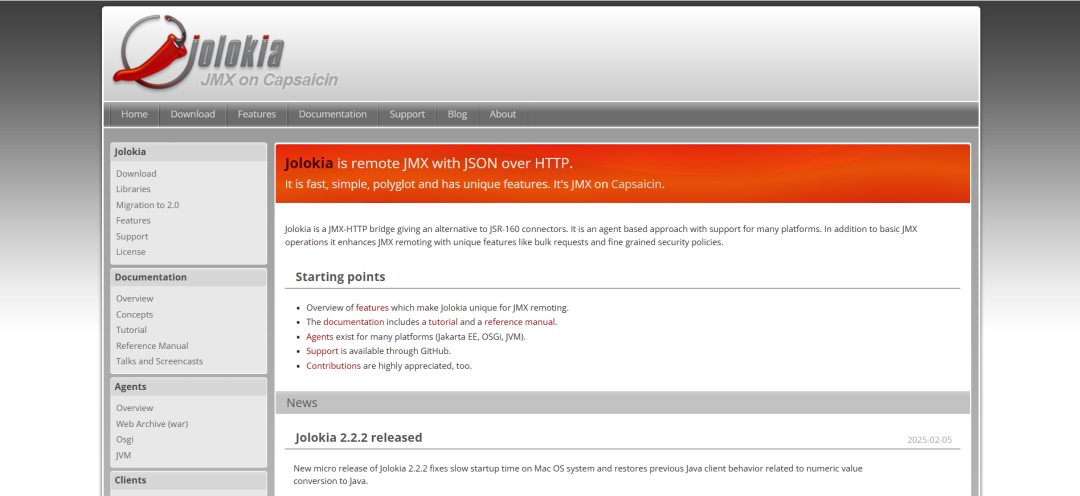Click the news date 2025-02-05

[x=929, y=440]
